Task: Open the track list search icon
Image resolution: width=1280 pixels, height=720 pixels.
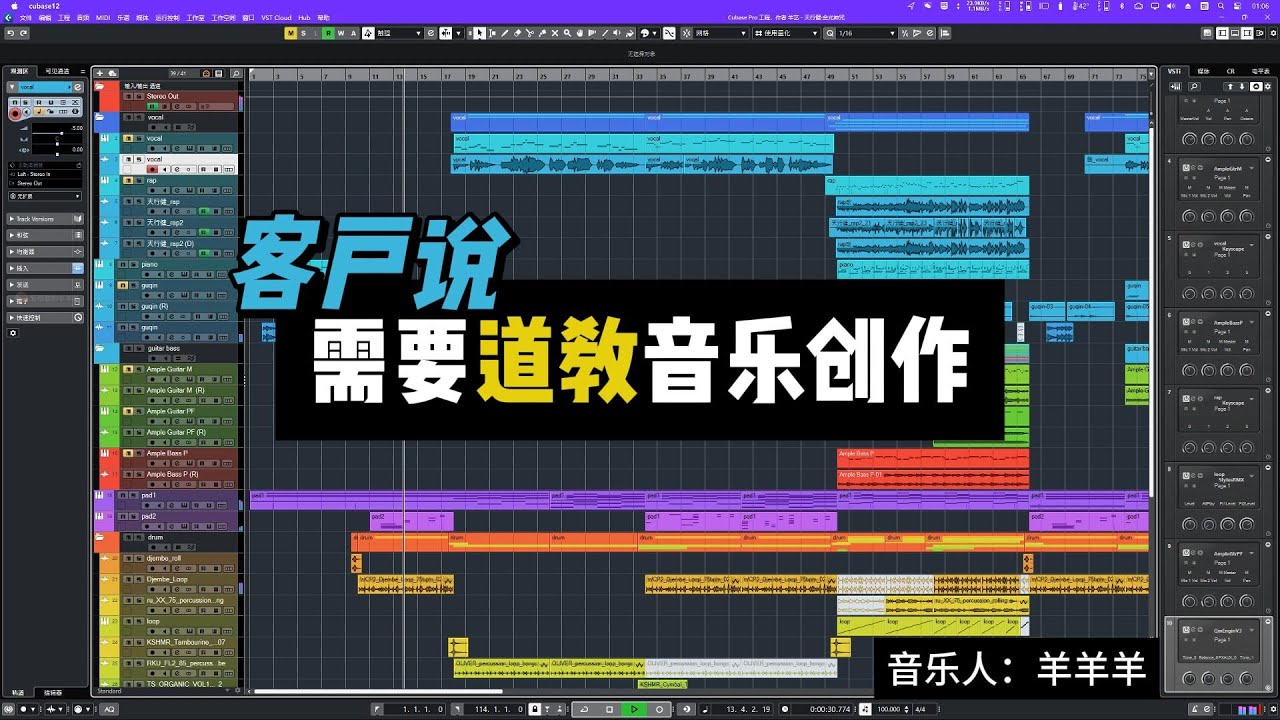Action: click(236, 73)
